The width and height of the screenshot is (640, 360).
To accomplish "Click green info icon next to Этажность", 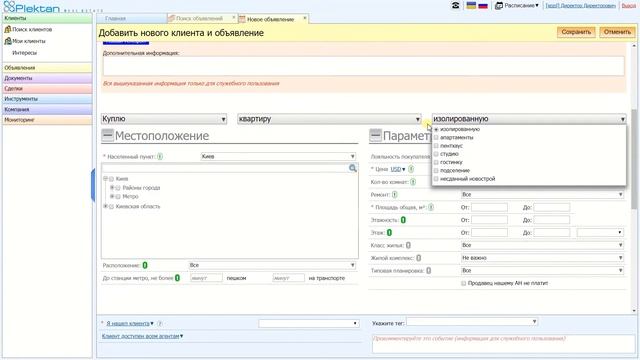I will point(403,220).
